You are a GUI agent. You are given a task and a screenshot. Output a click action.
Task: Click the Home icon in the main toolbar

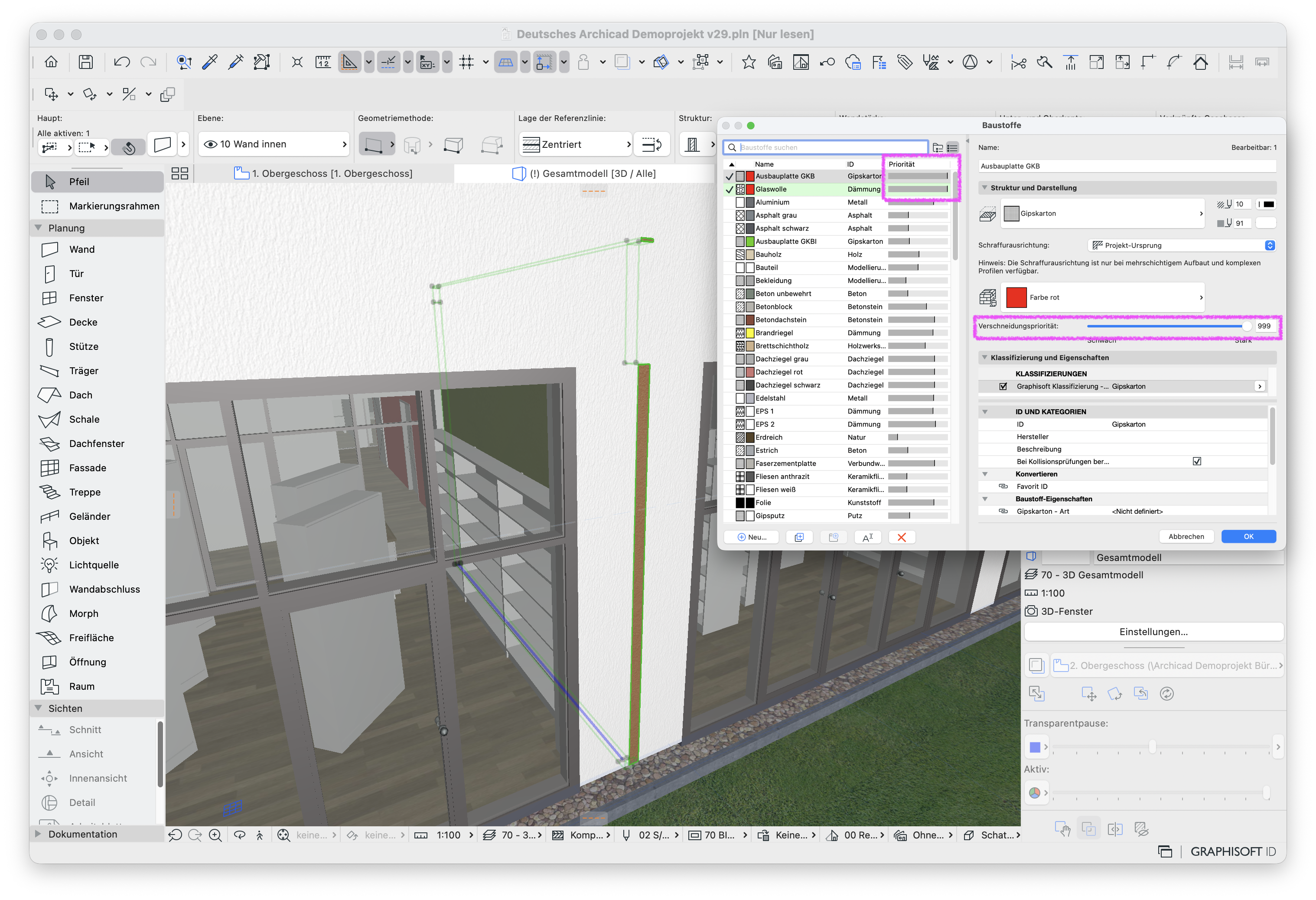tap(51, 62)
